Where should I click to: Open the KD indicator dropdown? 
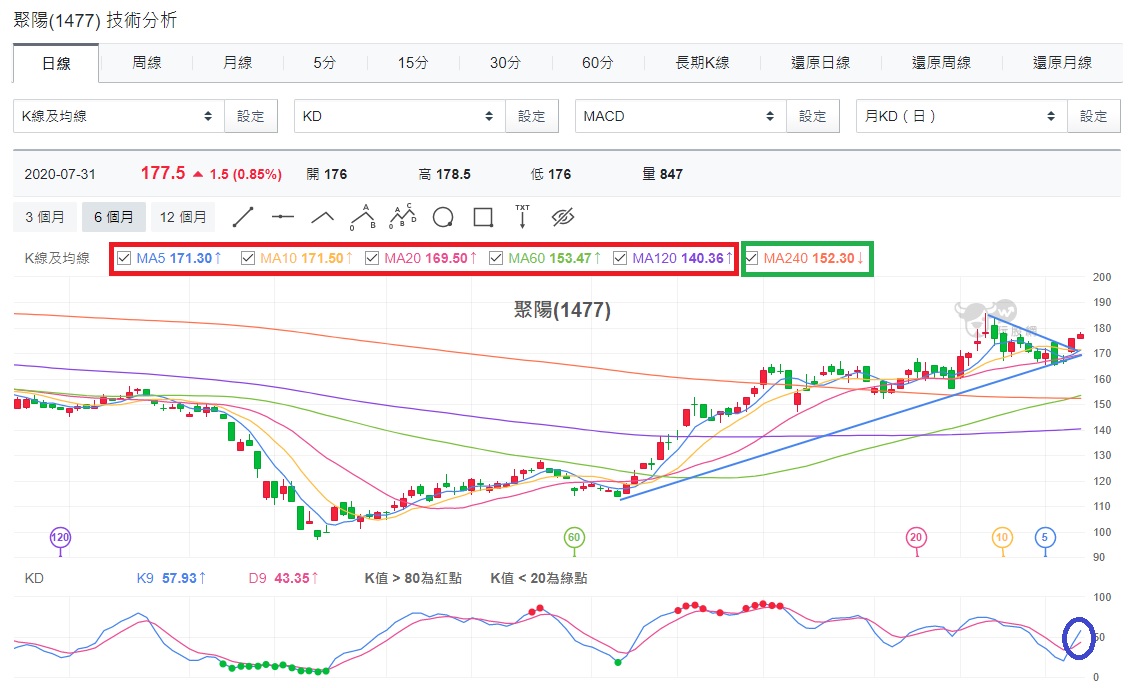(400, 116)
